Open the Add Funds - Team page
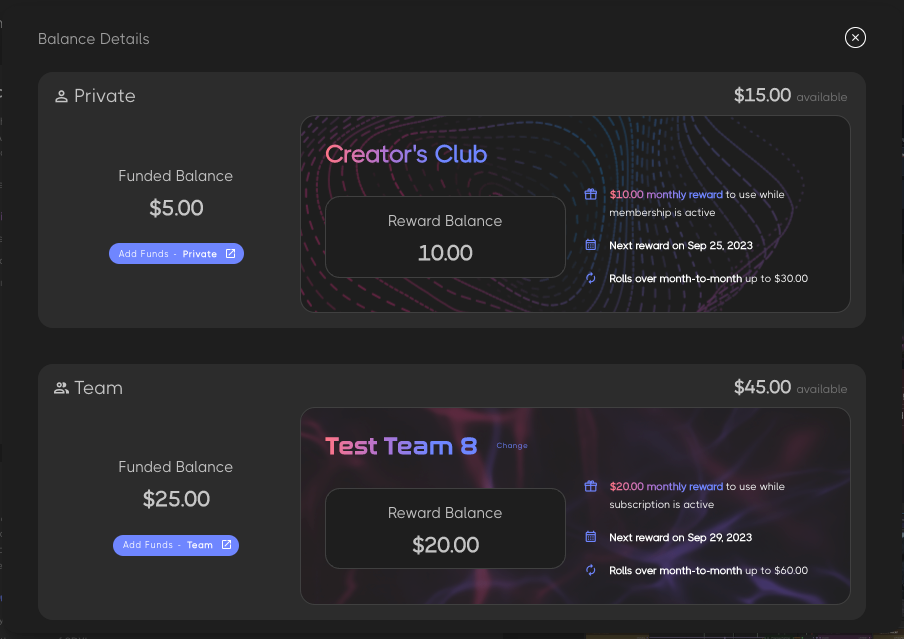This screenshot has width=904, height=639. pos(176,545)
